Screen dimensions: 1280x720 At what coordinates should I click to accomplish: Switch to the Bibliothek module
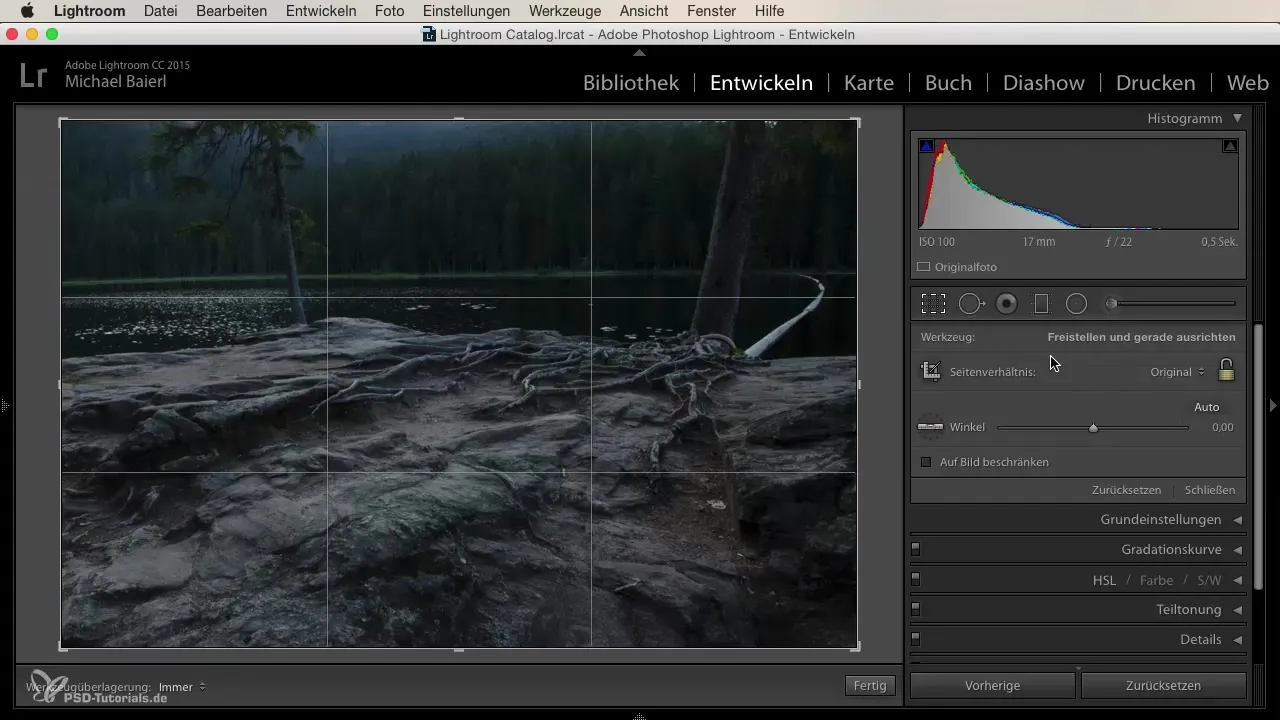(631, 83)
